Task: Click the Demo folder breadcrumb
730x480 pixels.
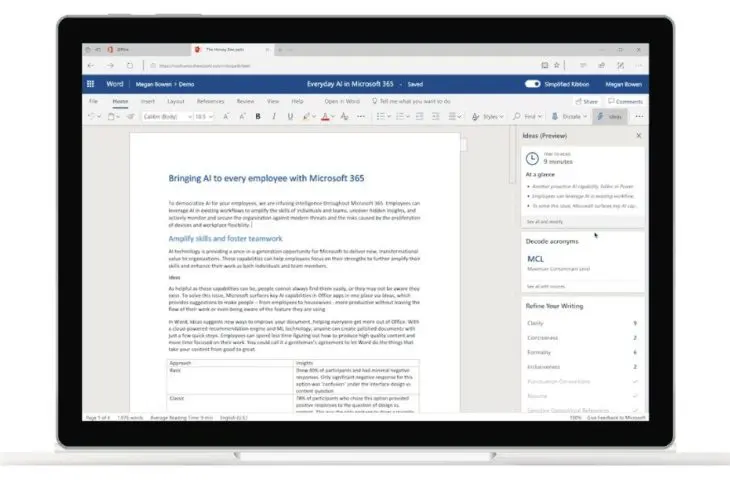Action: [186, 84]
